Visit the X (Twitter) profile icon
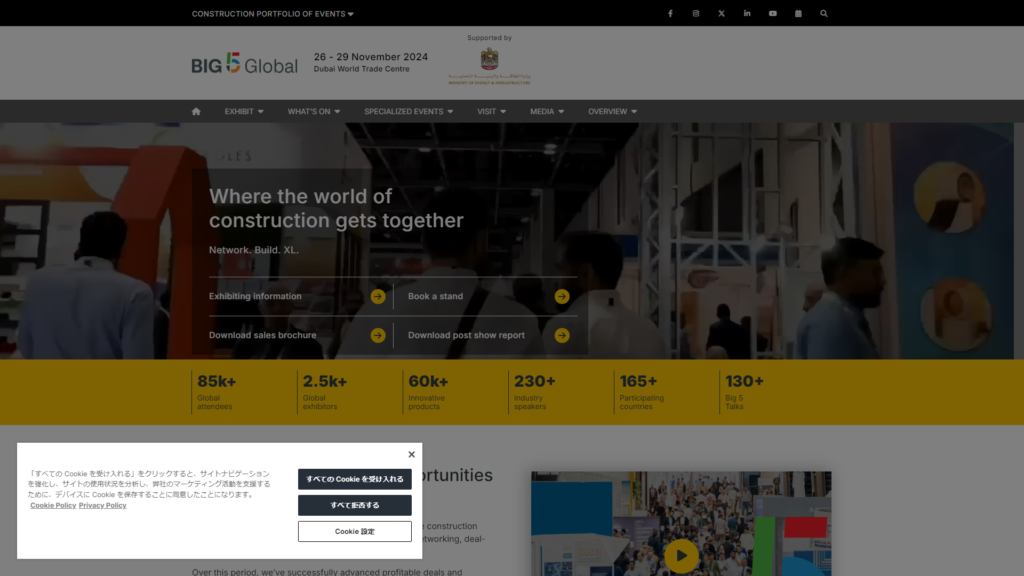 click(721, 13)
